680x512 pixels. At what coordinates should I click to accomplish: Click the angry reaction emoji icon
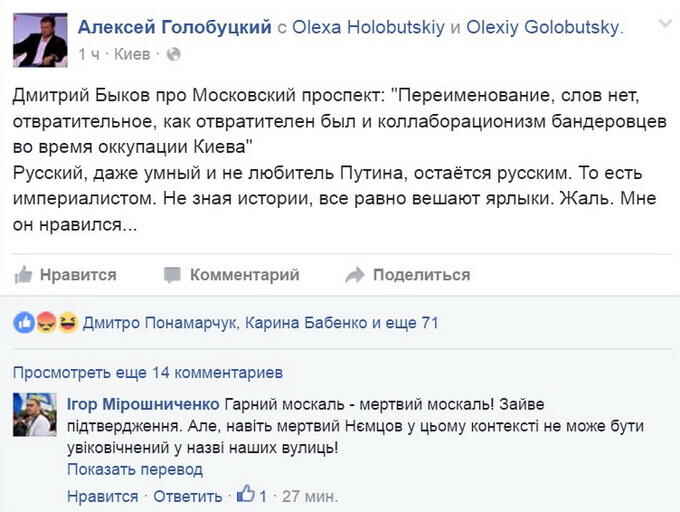coord(45,323)
